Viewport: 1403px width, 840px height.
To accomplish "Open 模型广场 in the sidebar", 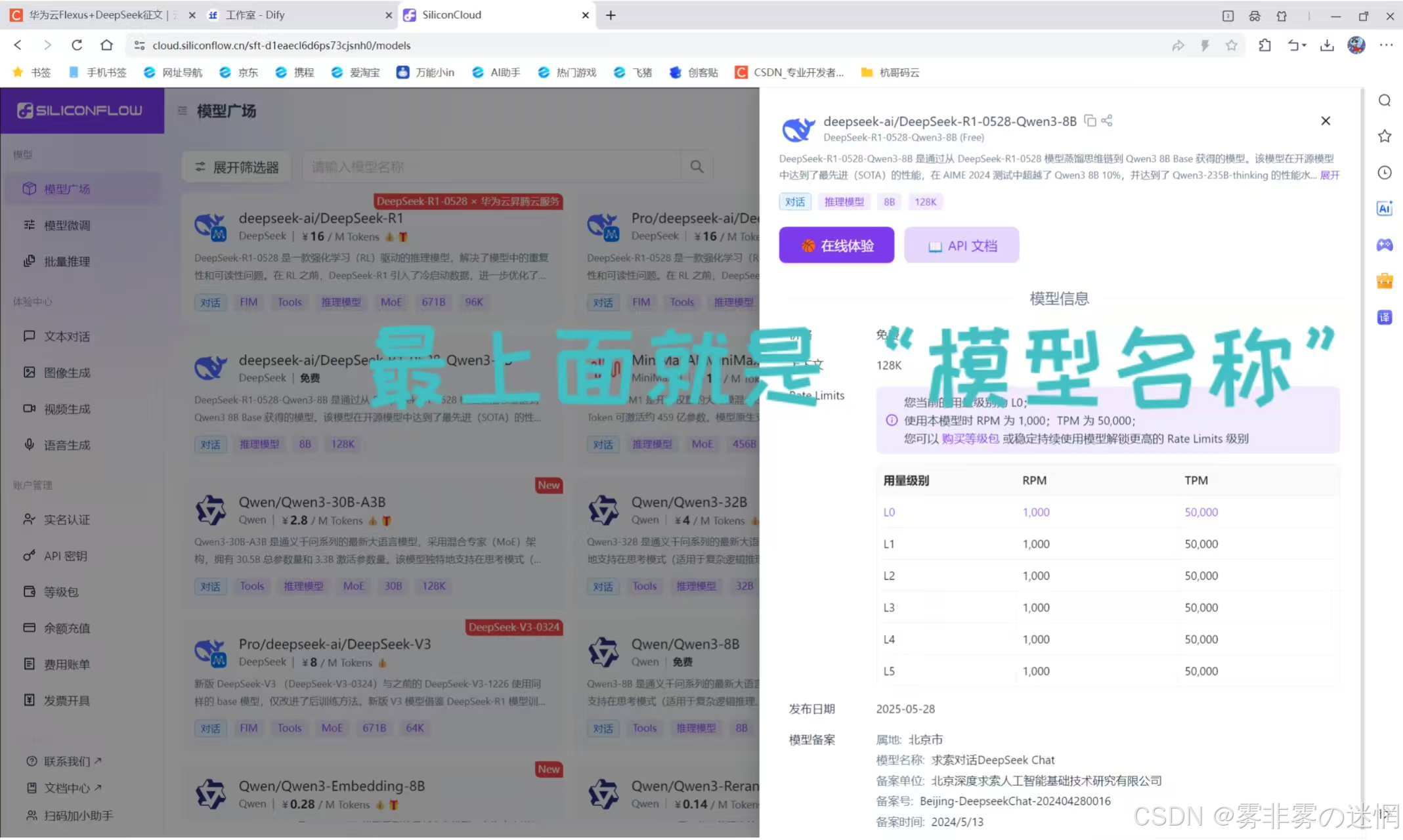I will (x=82, y=189).
